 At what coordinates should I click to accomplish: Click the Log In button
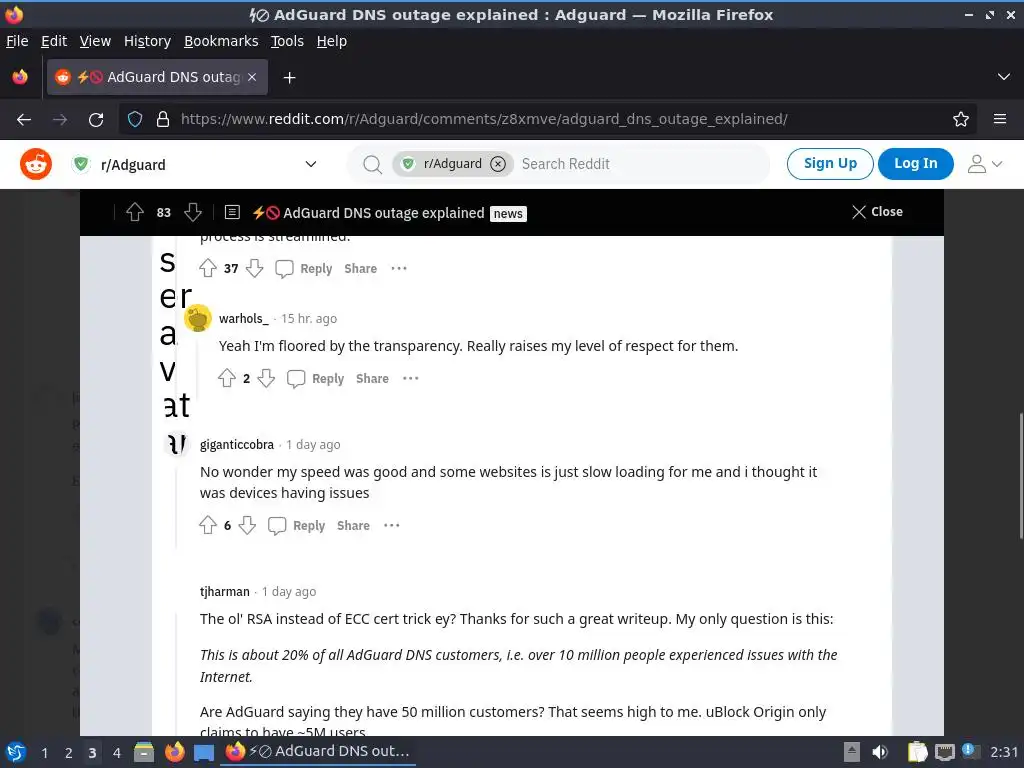pos(915,163)
